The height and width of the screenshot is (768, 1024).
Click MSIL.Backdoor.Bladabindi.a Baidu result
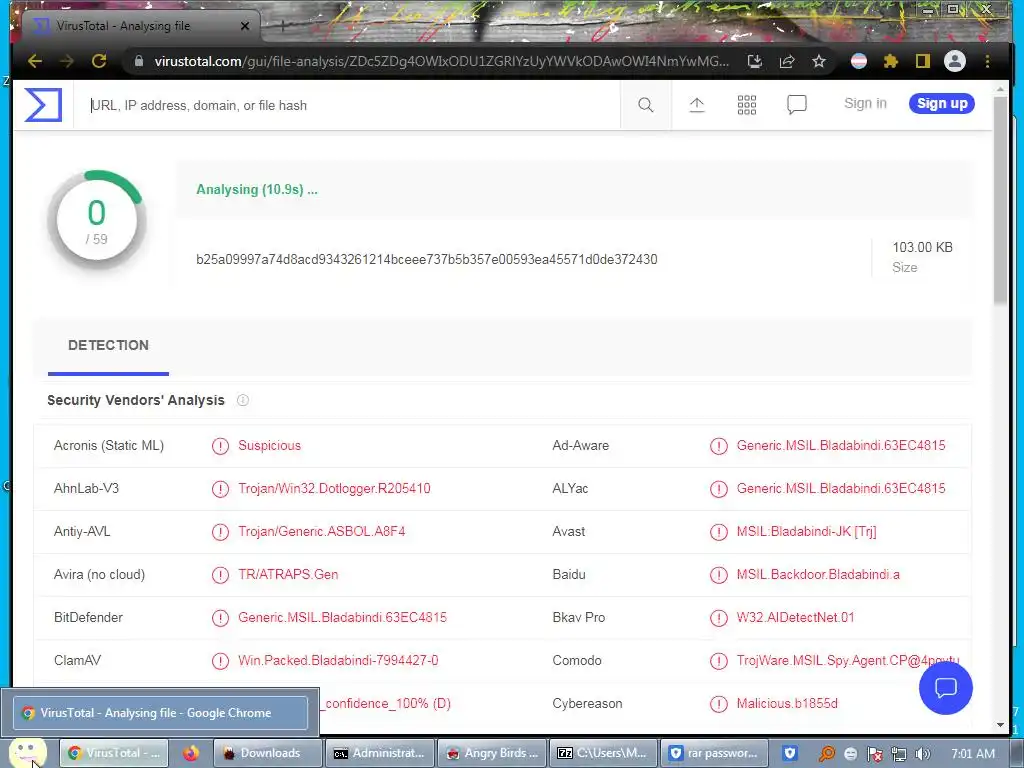pyautogui.click(x=818, y=575)
